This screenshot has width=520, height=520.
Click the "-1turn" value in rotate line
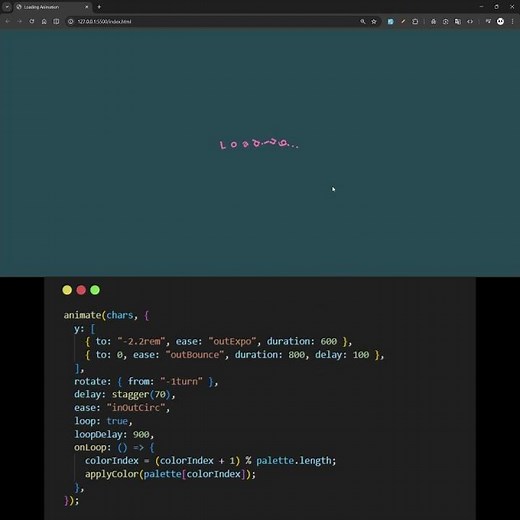coord(181,381)
